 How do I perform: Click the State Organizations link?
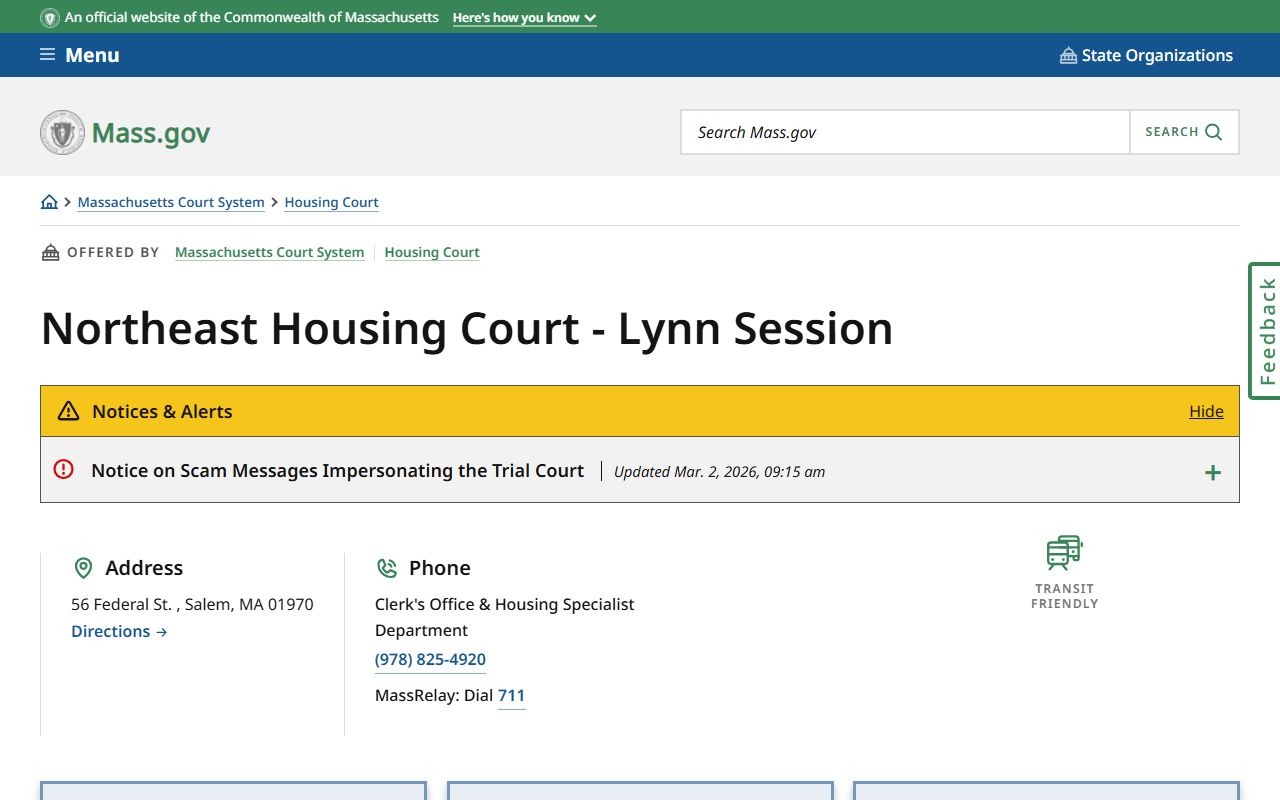coord(1146,55)
